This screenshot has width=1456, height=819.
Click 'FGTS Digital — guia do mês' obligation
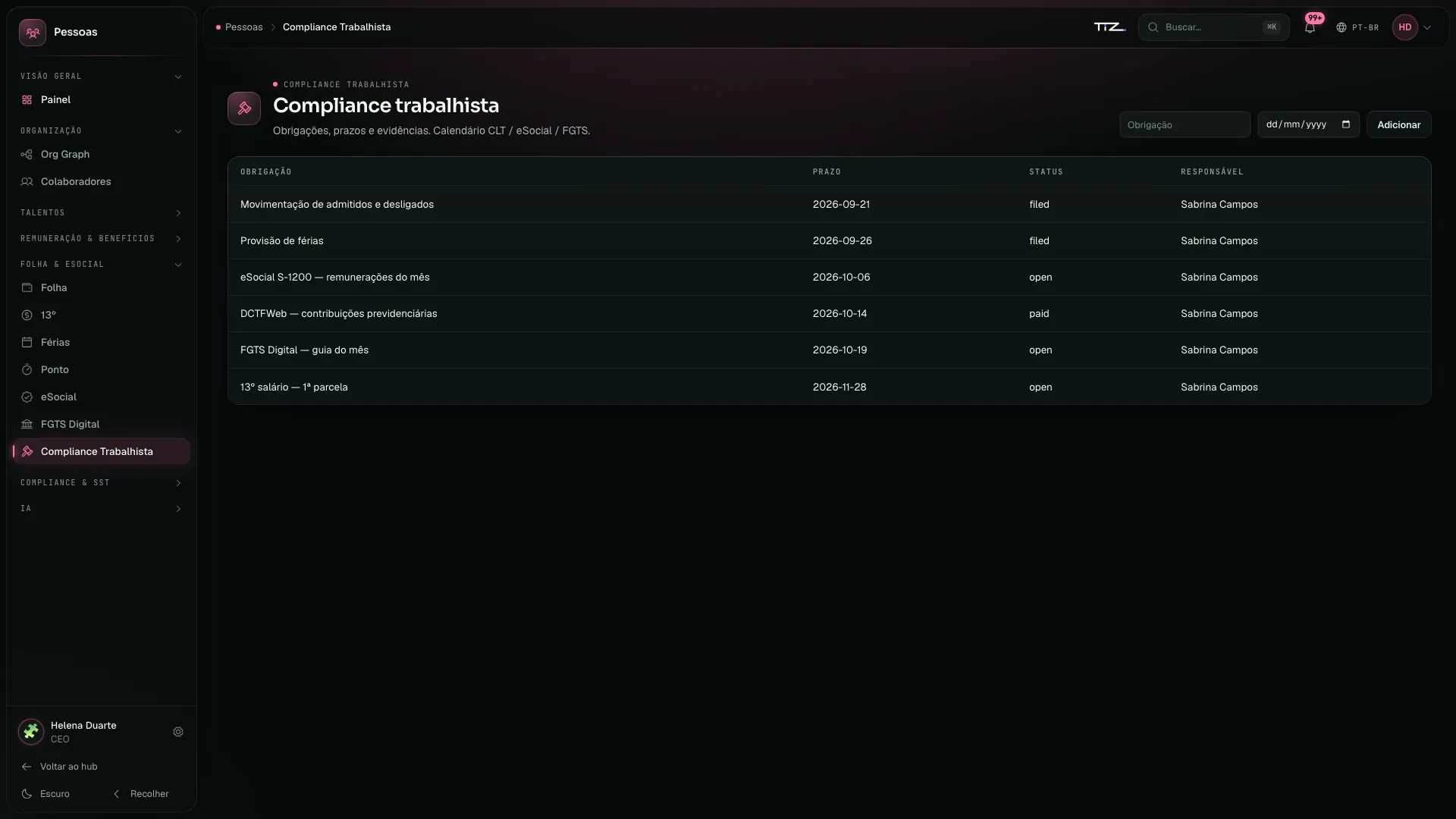coord(304,350)
